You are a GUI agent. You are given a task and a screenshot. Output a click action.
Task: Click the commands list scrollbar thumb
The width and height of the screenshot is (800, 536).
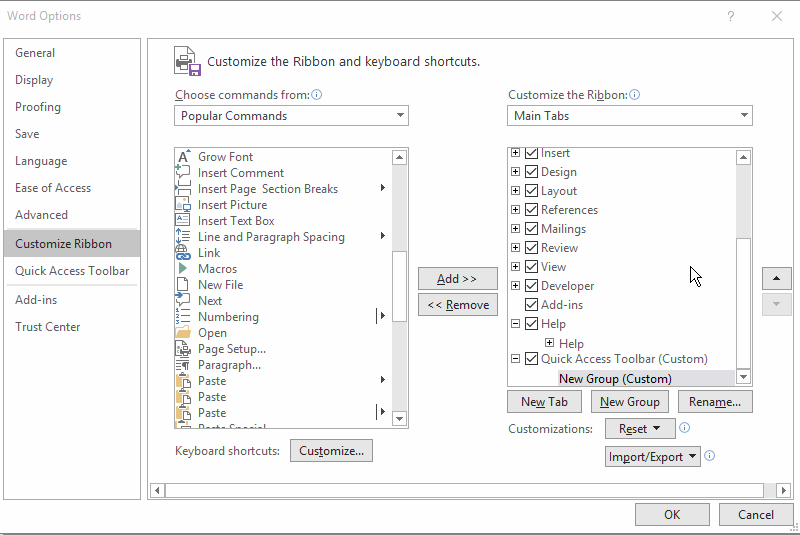399,286
